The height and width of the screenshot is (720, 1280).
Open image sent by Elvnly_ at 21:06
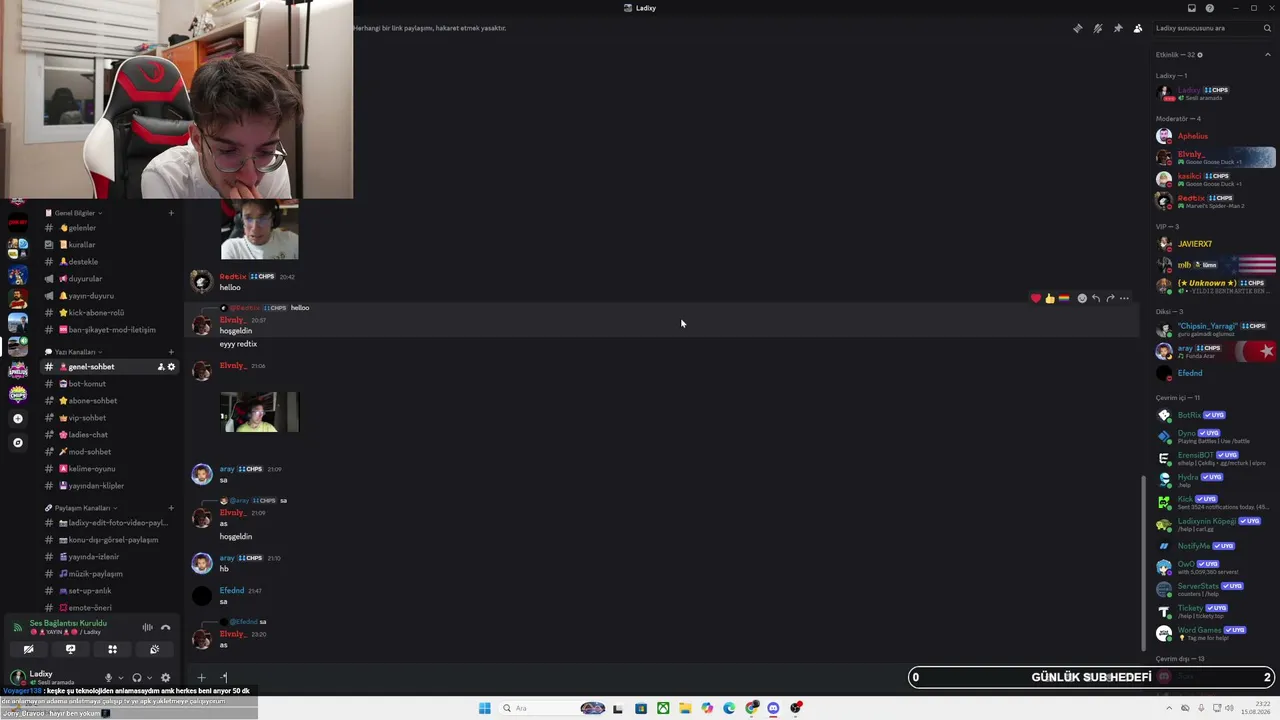(x=259, y=412)
